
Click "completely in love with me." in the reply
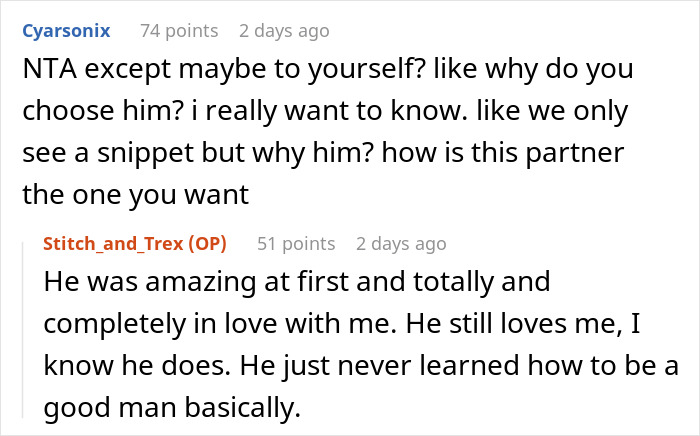click(220, 324)
